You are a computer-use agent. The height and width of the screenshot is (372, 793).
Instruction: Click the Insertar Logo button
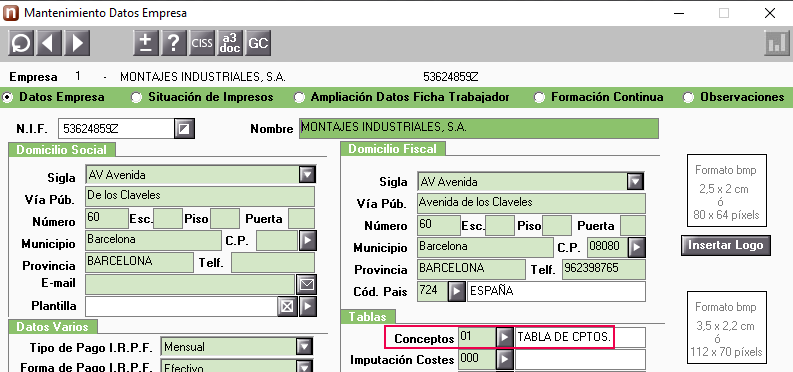click(726, 245)
